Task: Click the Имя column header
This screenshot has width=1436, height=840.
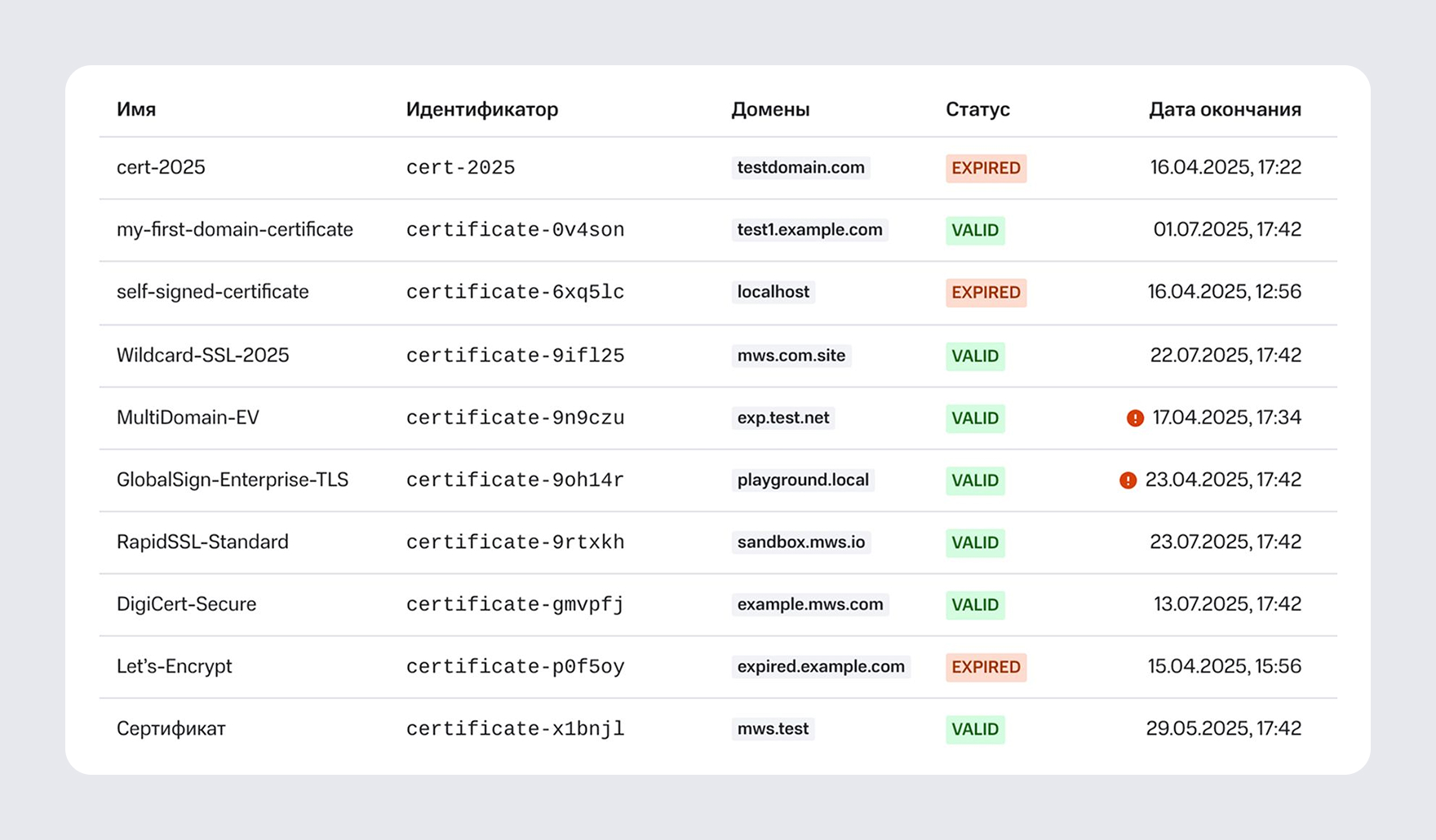Action: point(136,109)
